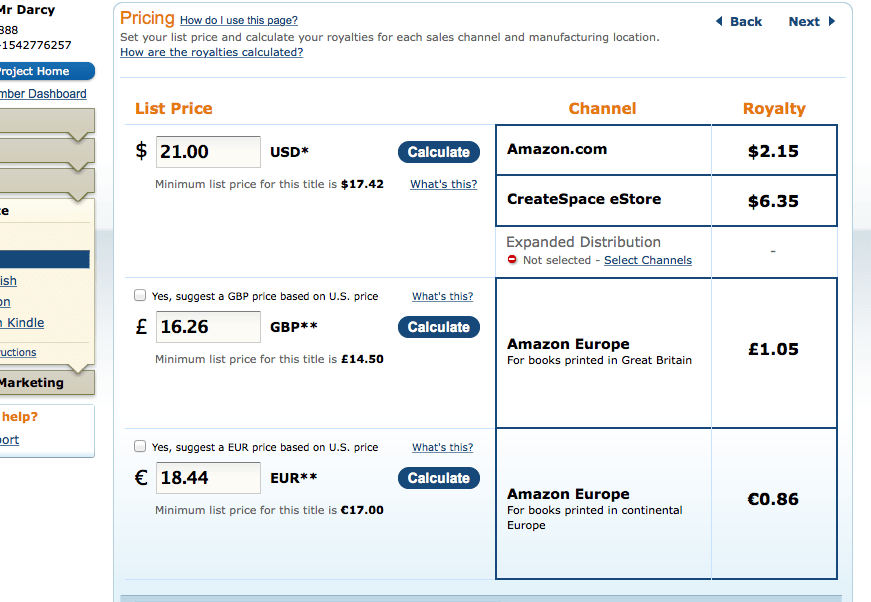Expand the first collapsed sidebar section

tap(46, 121)
